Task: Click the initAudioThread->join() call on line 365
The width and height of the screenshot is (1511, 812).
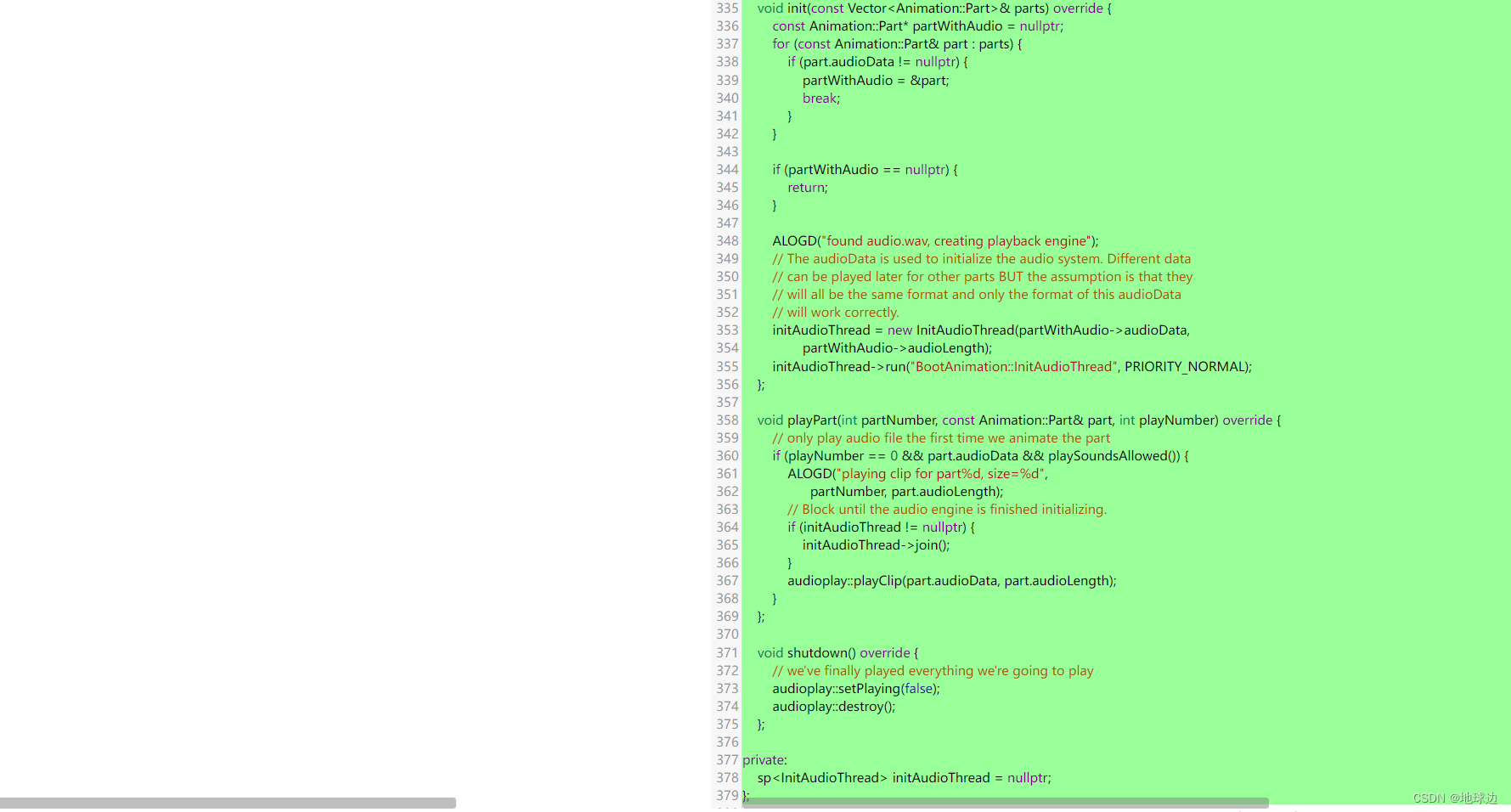Action: click(877, 544)
